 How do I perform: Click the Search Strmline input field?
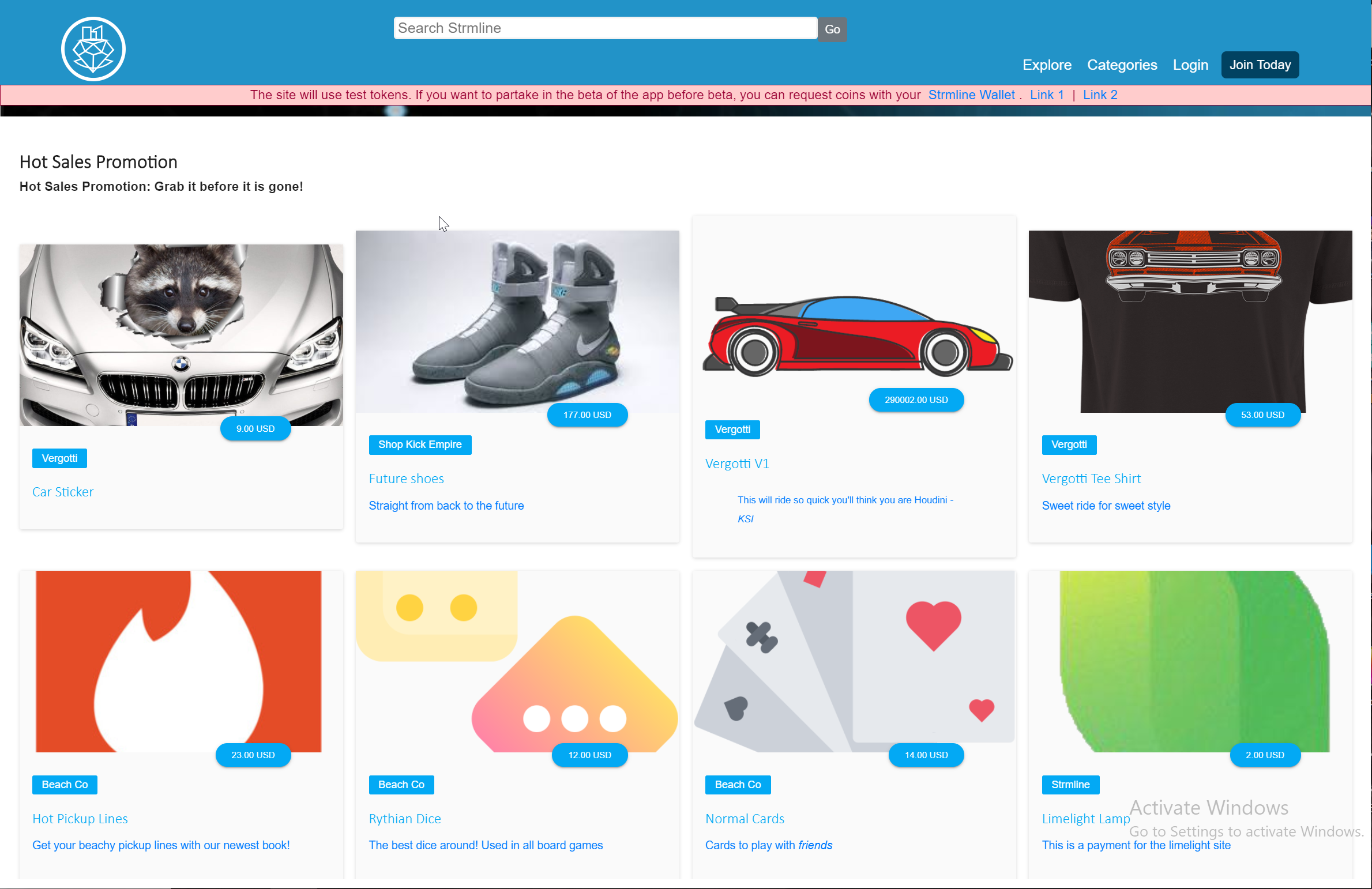point(604,28)
